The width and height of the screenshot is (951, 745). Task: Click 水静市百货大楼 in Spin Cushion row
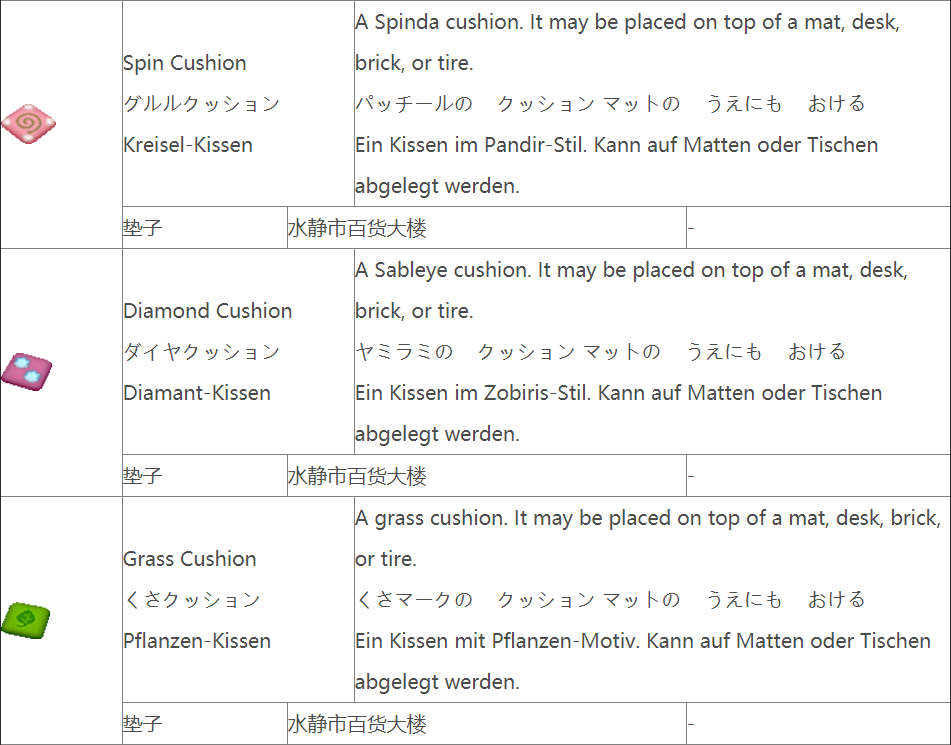click(357, 228)
